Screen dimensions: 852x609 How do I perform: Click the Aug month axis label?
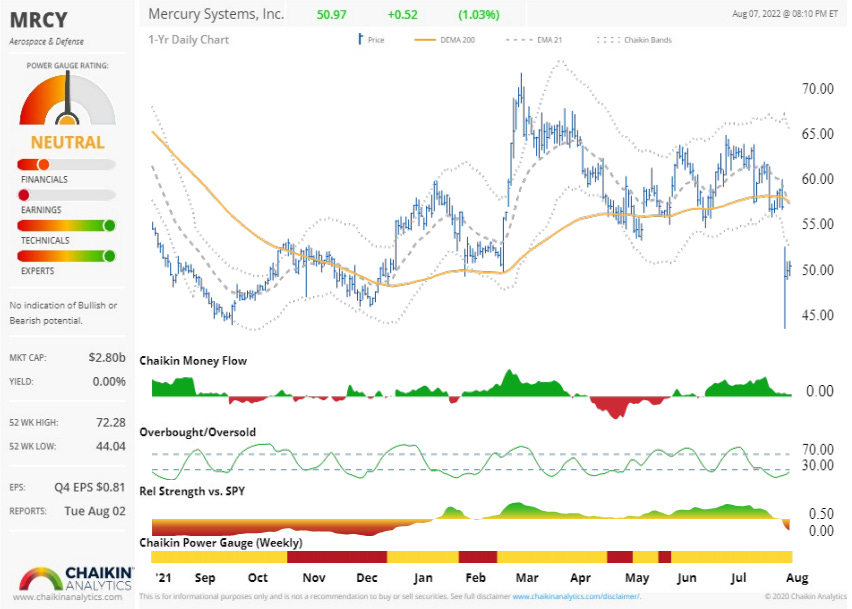(x=797, y=578)
